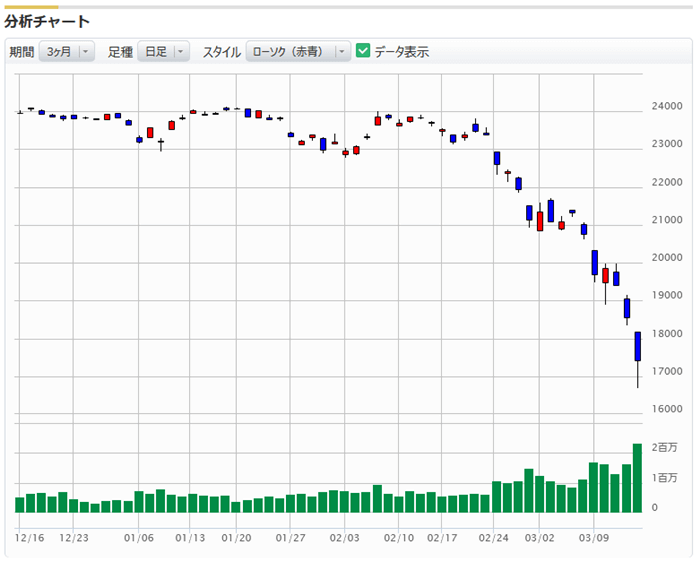
Task: Click the 01/20 date label on x-axis
Action: 236,537
